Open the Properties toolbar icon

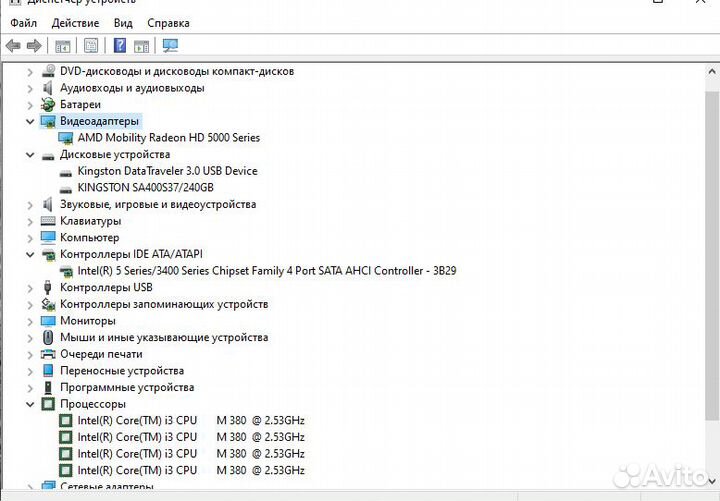(91, 45)
